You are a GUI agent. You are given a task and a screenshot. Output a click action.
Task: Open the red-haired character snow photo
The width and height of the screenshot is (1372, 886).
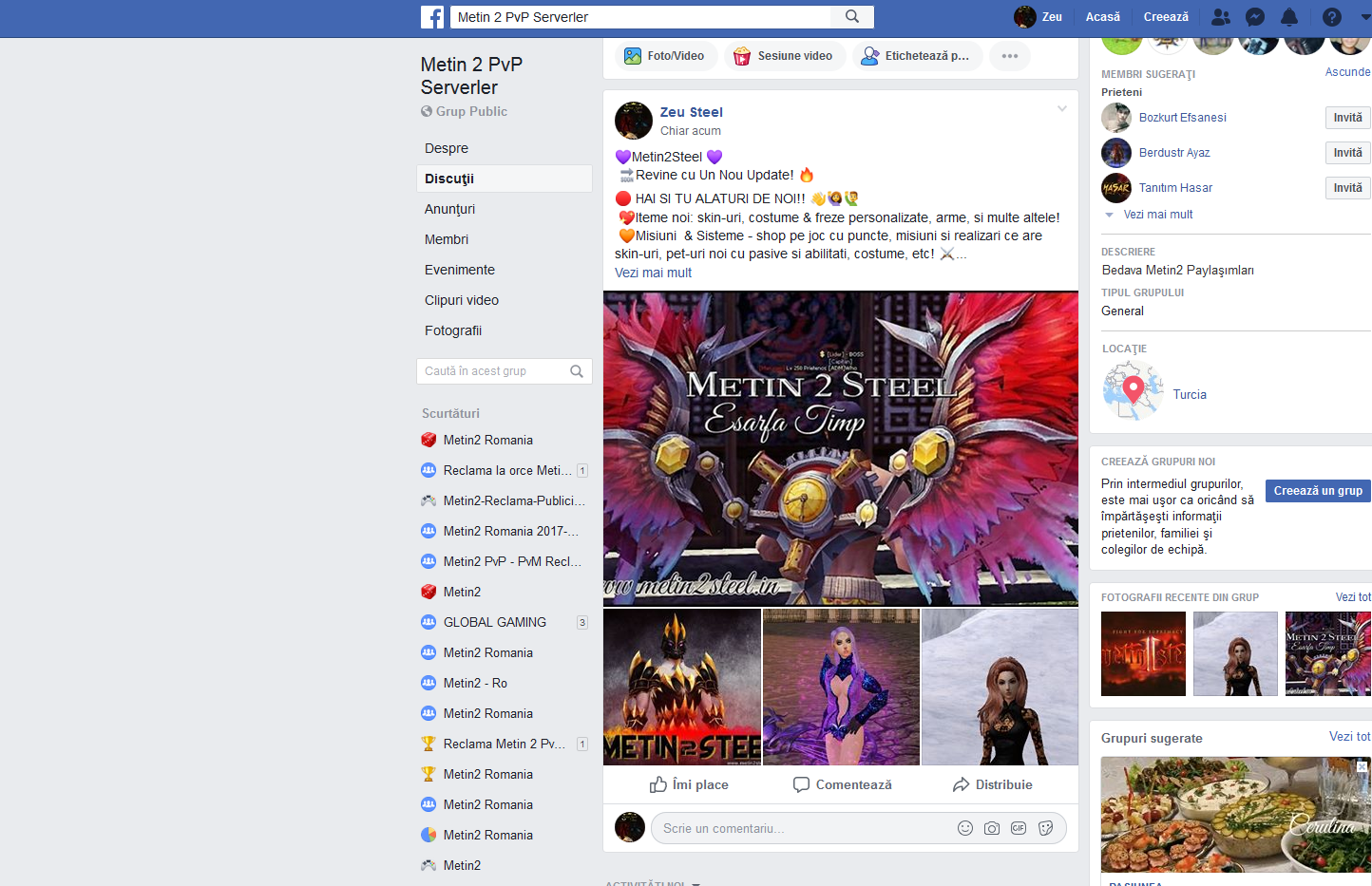[1000, 687]
